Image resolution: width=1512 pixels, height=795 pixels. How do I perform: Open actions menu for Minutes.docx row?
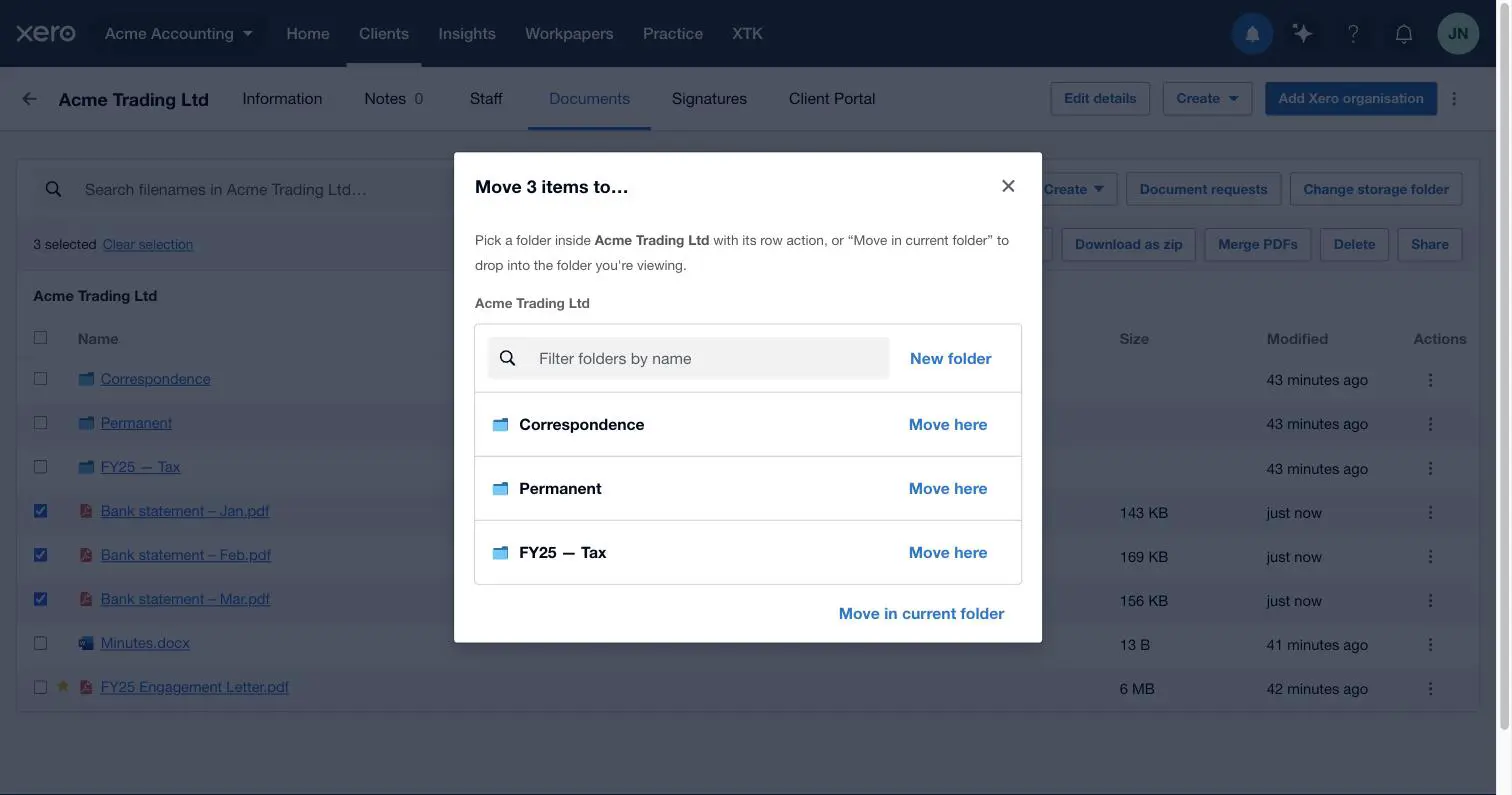click(x=1430, y=644)
